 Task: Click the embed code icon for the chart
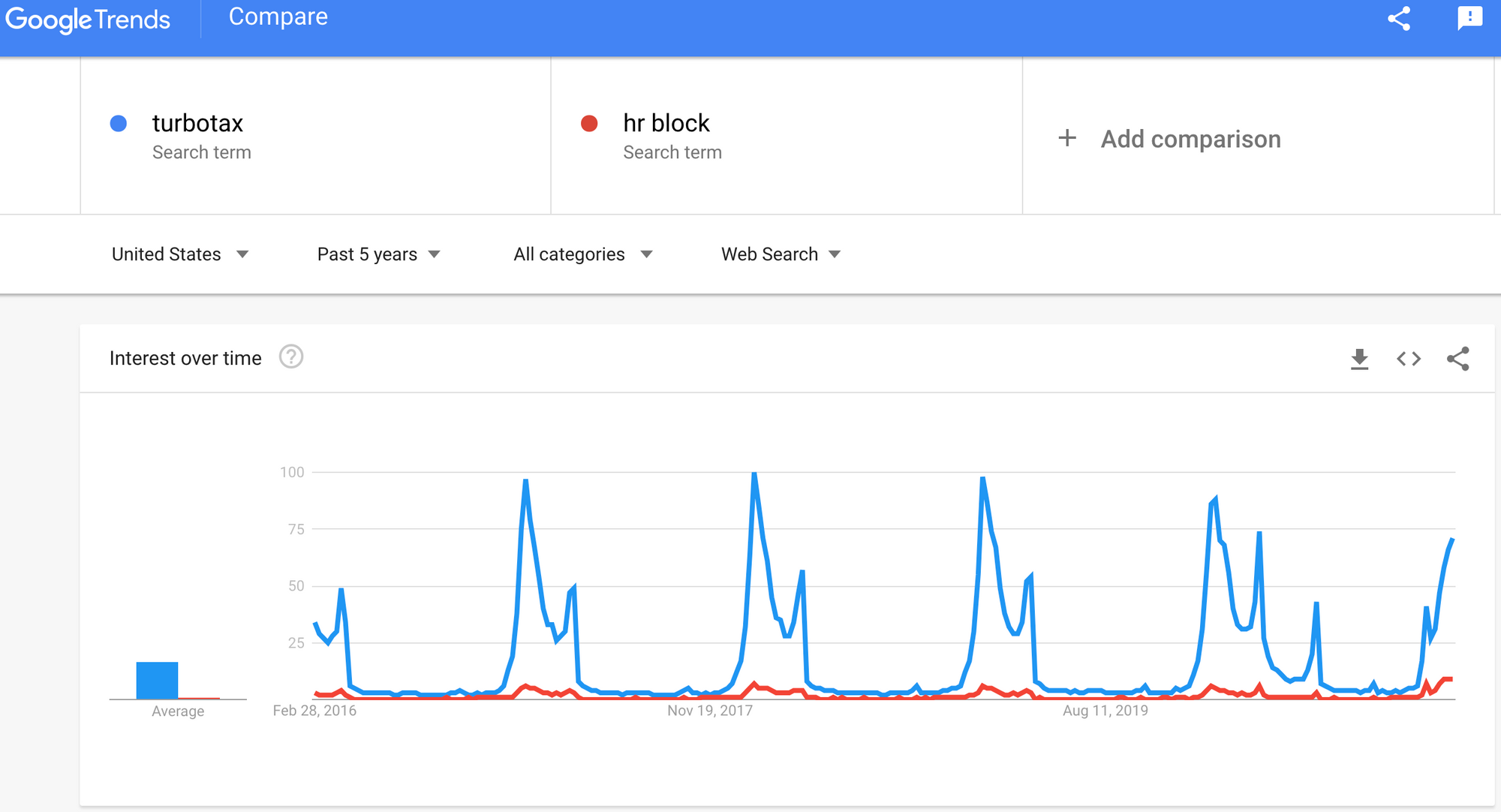coord(1409,359)
